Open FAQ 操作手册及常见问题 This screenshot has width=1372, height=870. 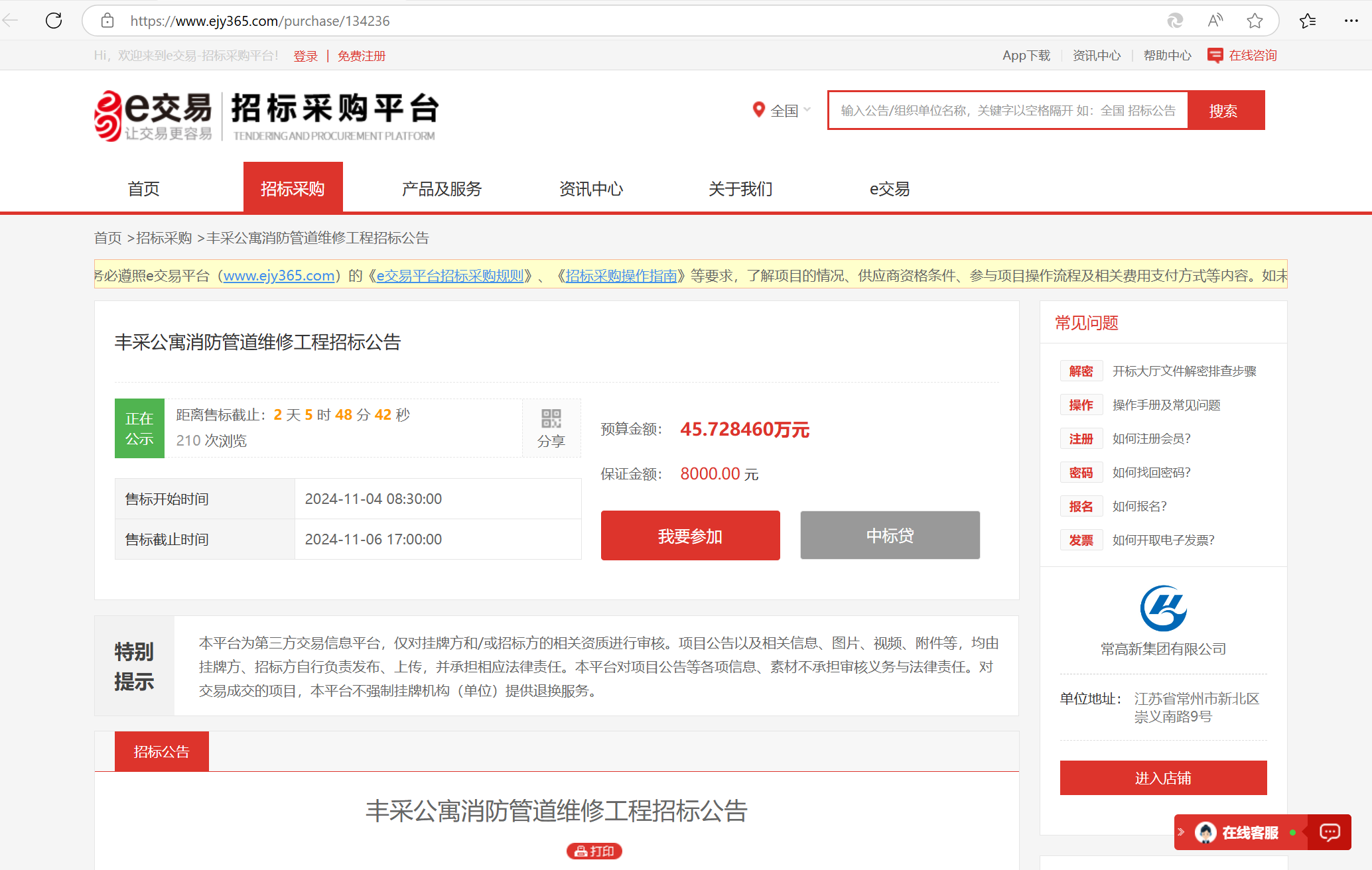coord(1166,404)
